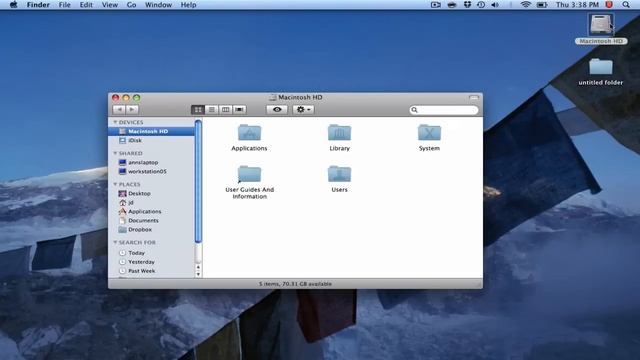Click the status bar text about available space
This screenshot has width=640, height=360.
point(295,284)
